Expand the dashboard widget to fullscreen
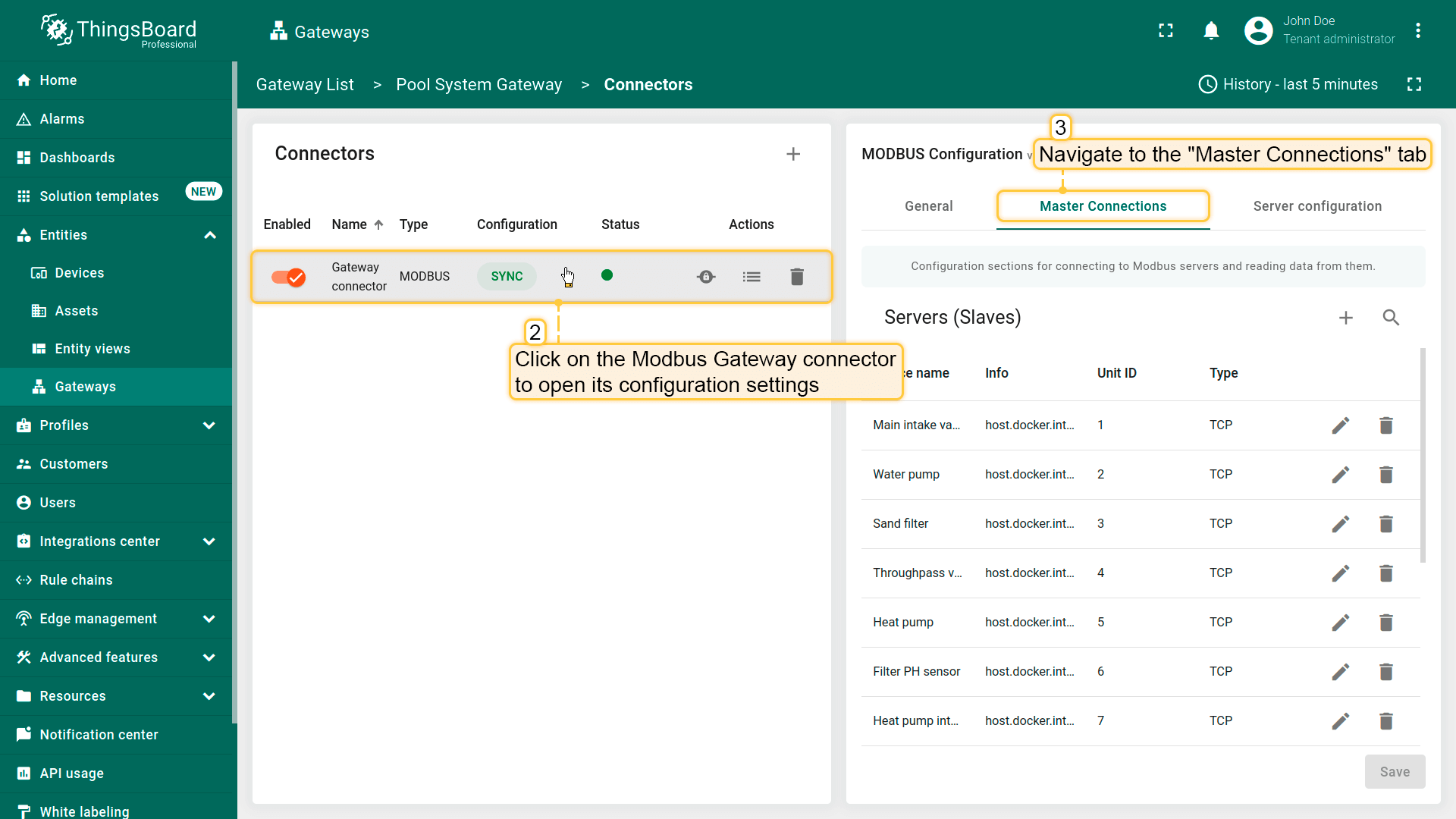The height and width of the screenshot is (819, 1456). click(1414, 84)
